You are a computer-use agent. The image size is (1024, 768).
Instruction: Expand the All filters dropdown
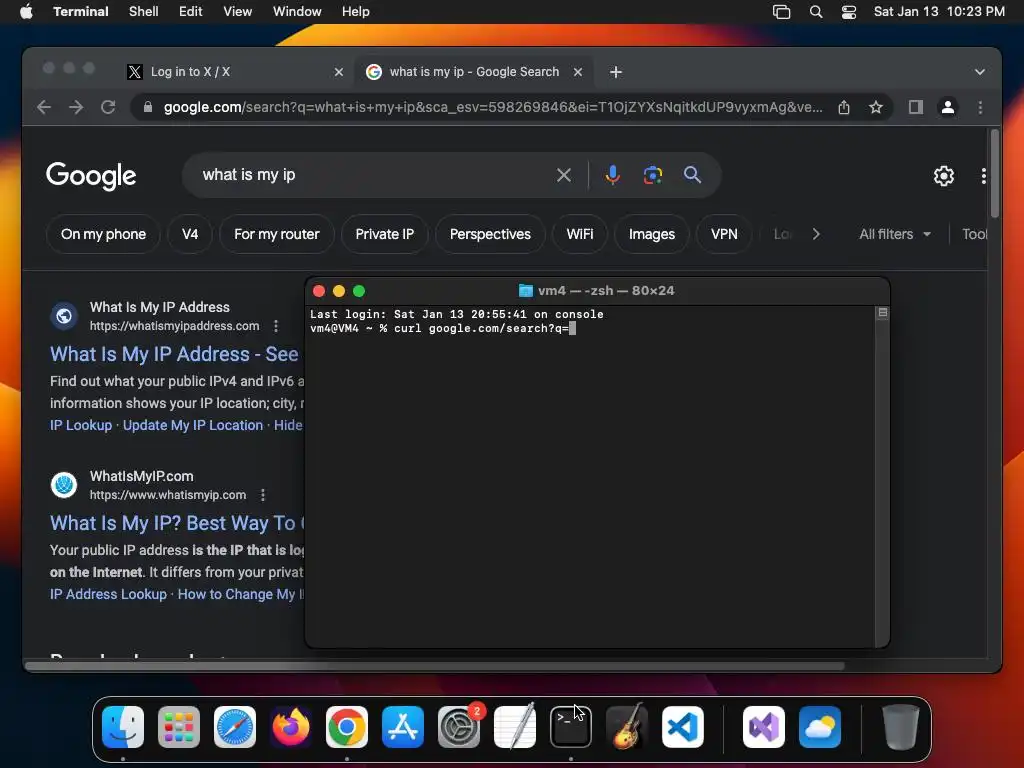895,234
